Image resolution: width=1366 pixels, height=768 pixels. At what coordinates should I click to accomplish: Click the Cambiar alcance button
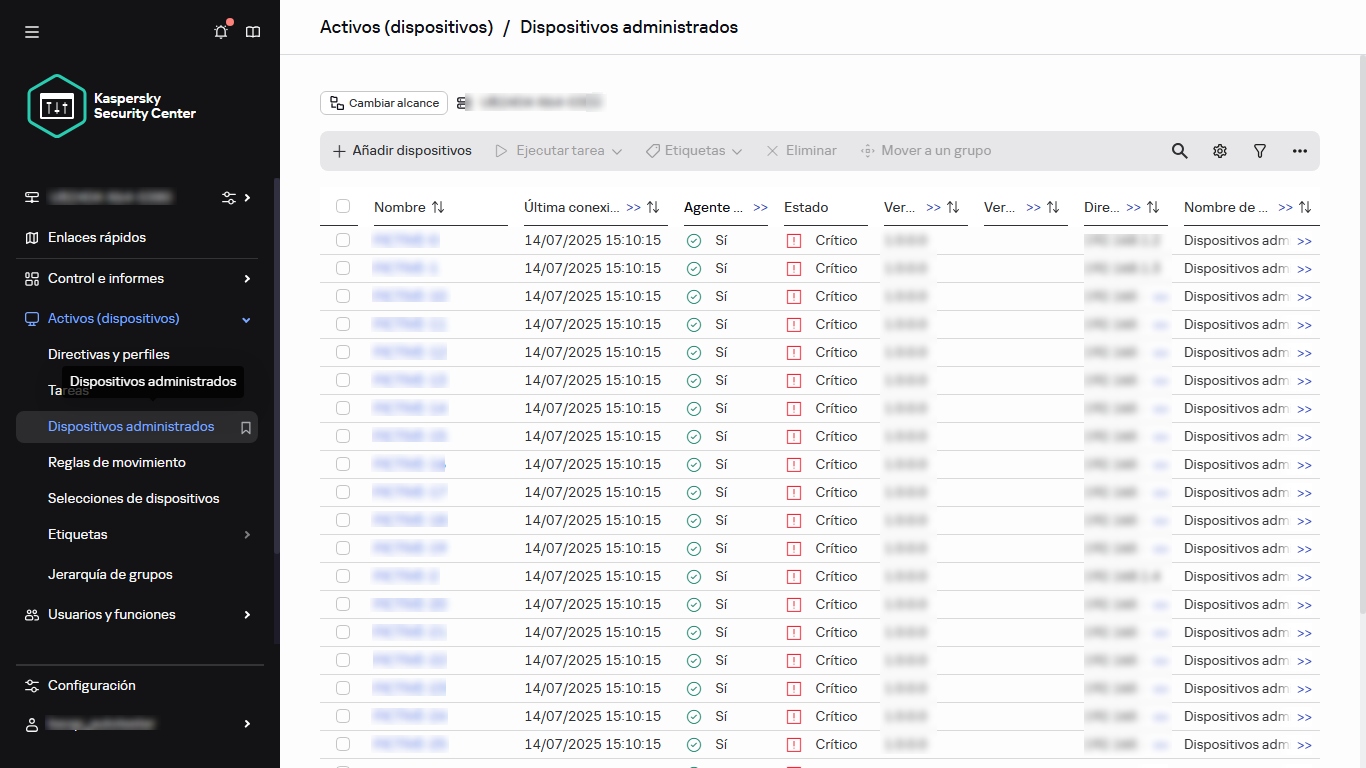[383, 103]
